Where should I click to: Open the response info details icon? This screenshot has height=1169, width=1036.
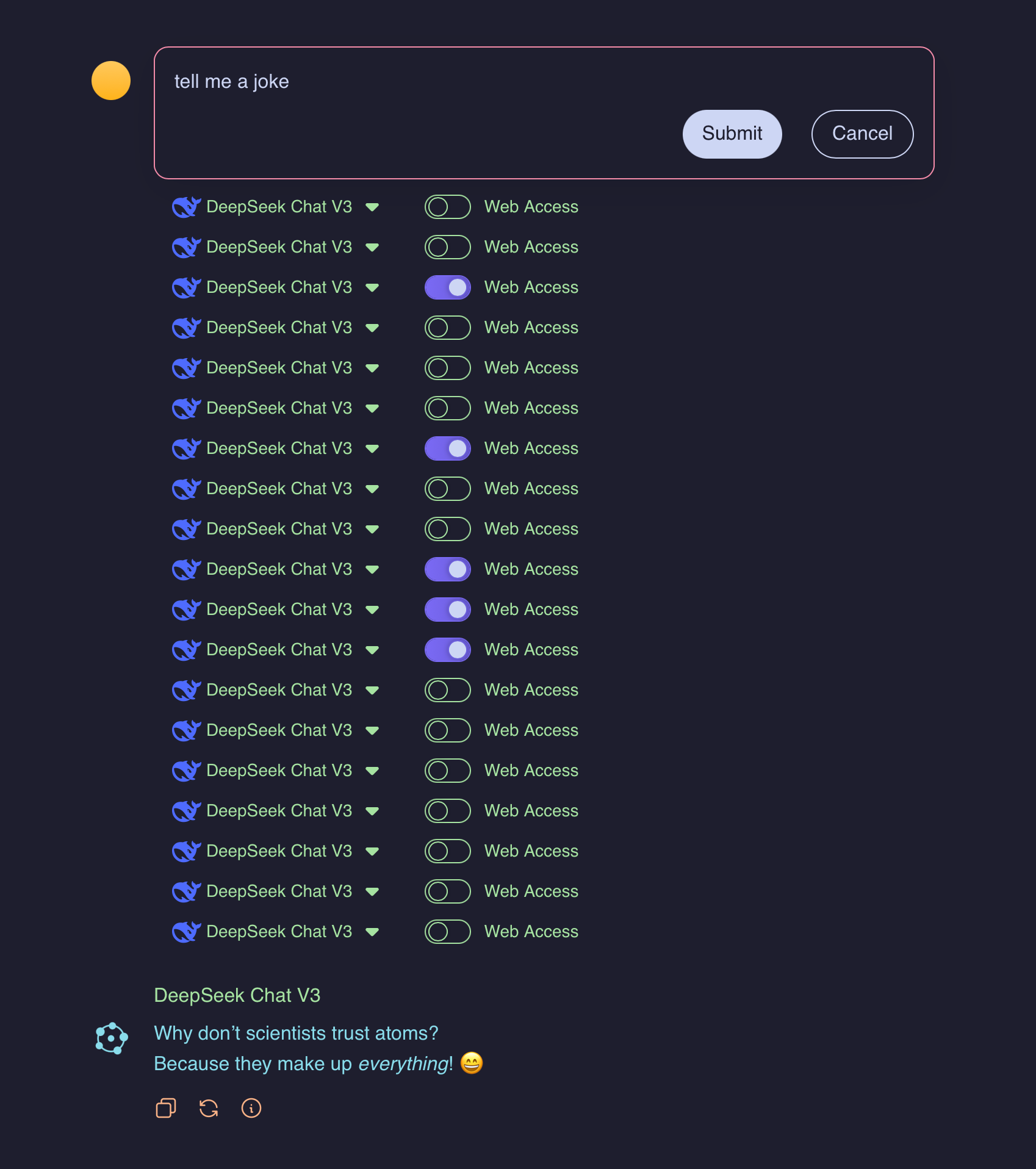(251, 1108)
